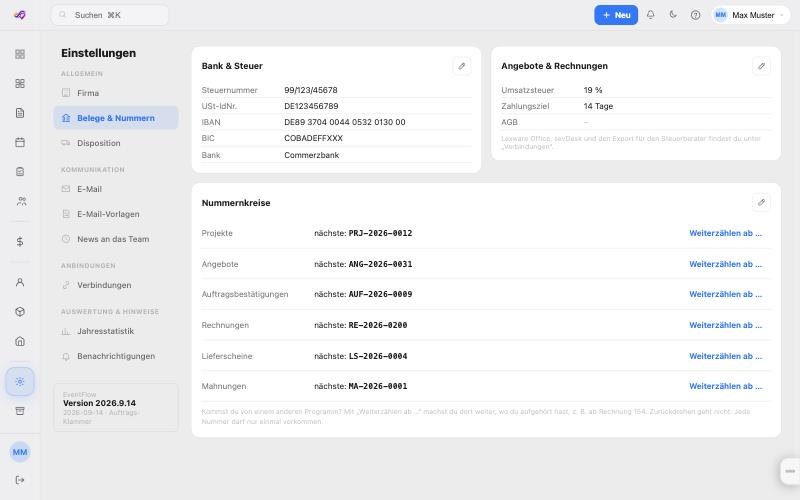
Task: Open Verbindungen settings page
Action: (116, 285)
